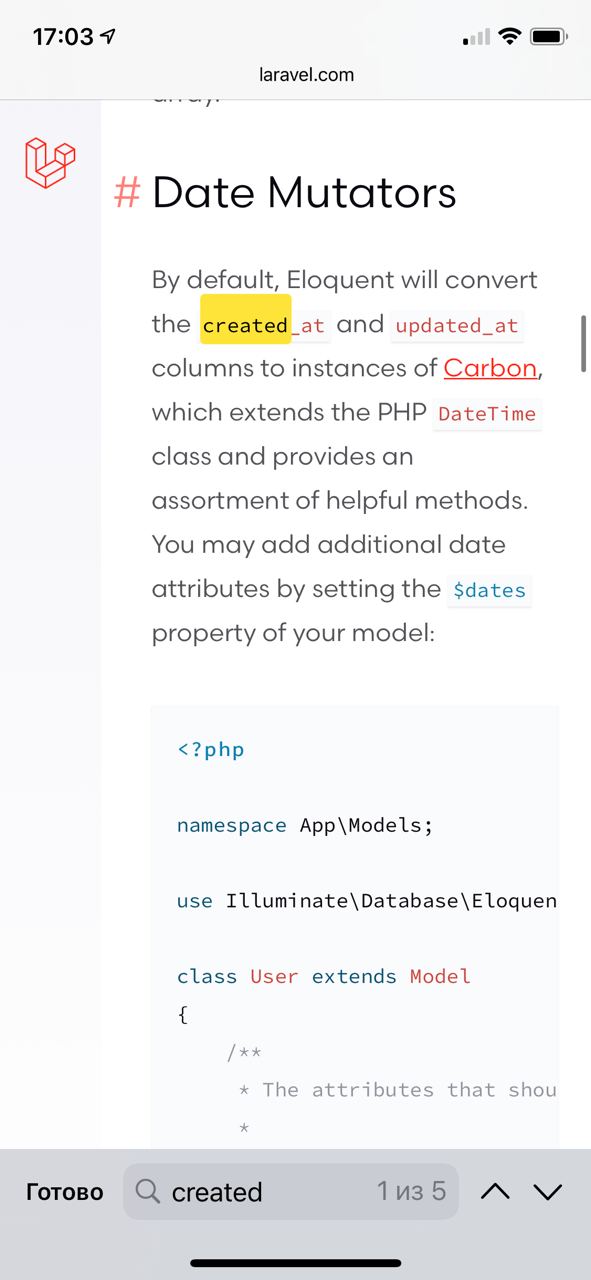This screenshot has height=1280, width=591.
Task: Tap the $dates inline code
Action: click(x=489, y=590)
